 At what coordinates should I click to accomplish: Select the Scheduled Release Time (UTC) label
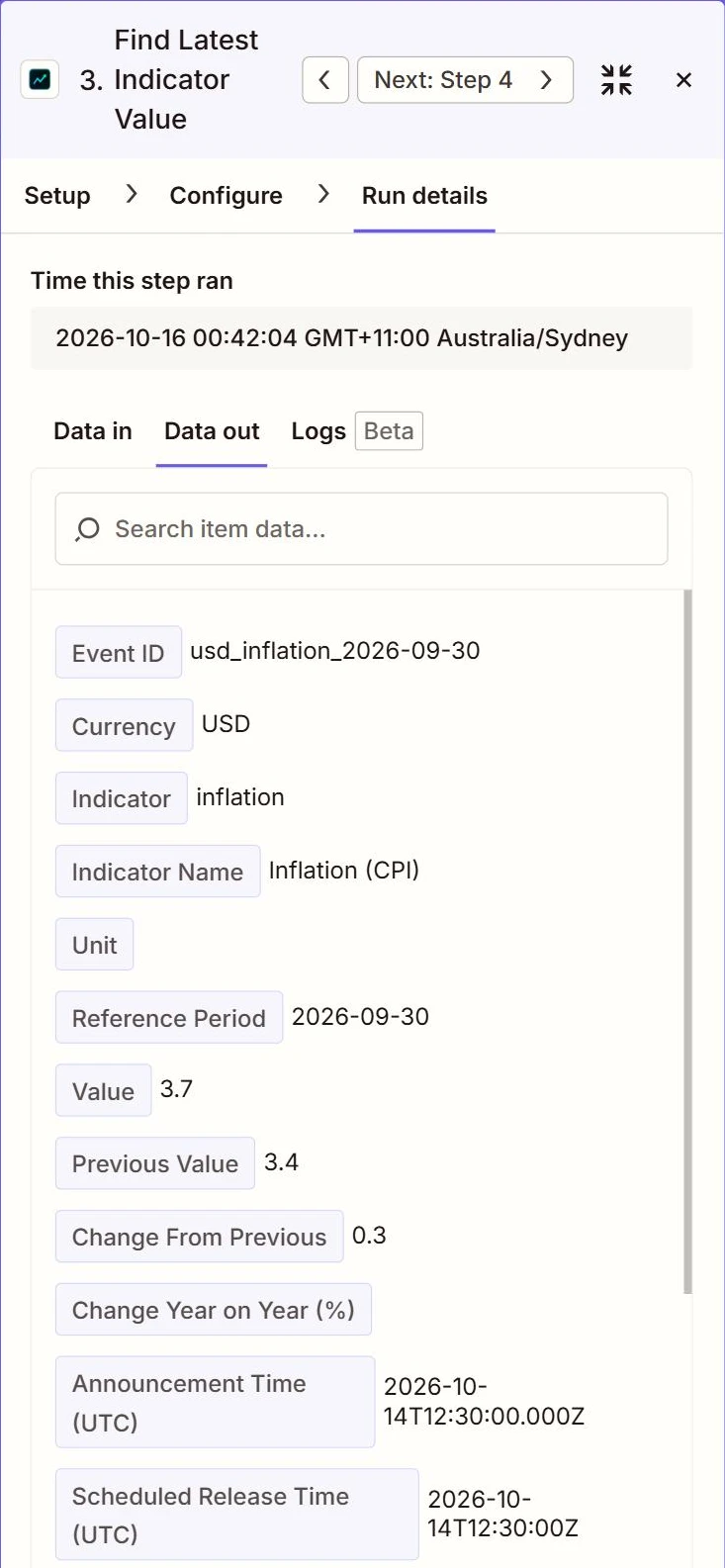tap(237, 1515)
